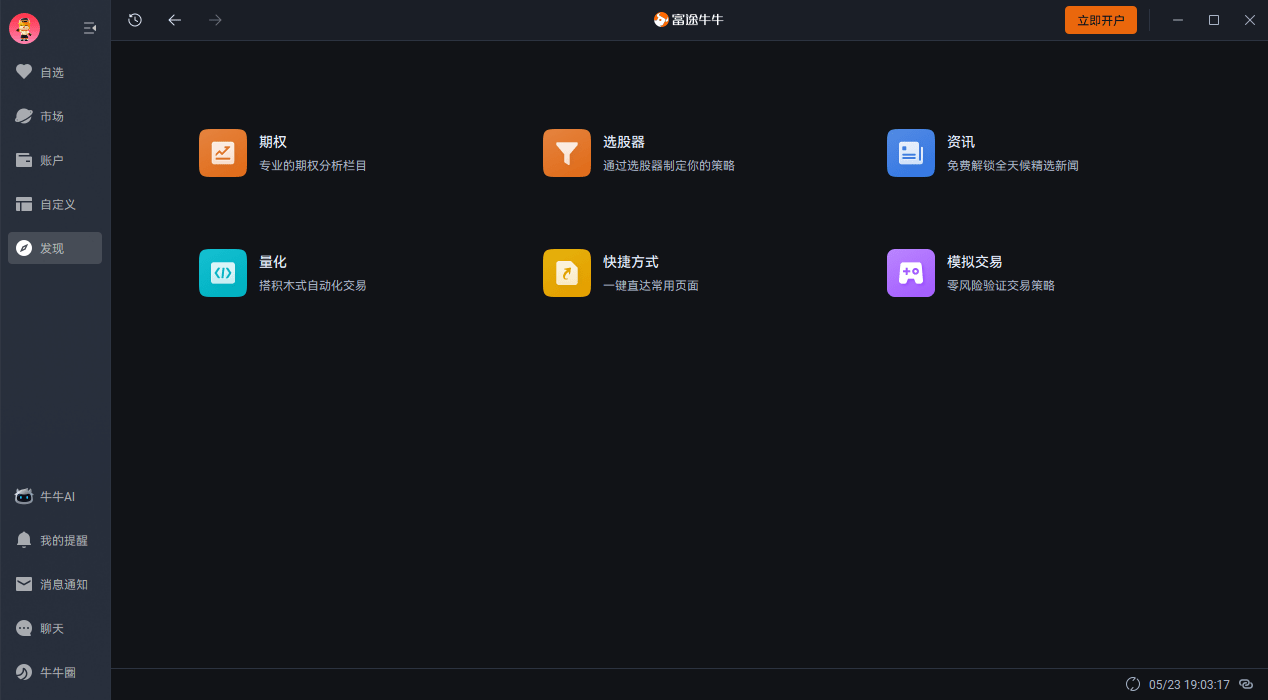Click the 快捷方式 title text
The height and width of the screenshot is (700, 1268).
(x=631, y=262)
